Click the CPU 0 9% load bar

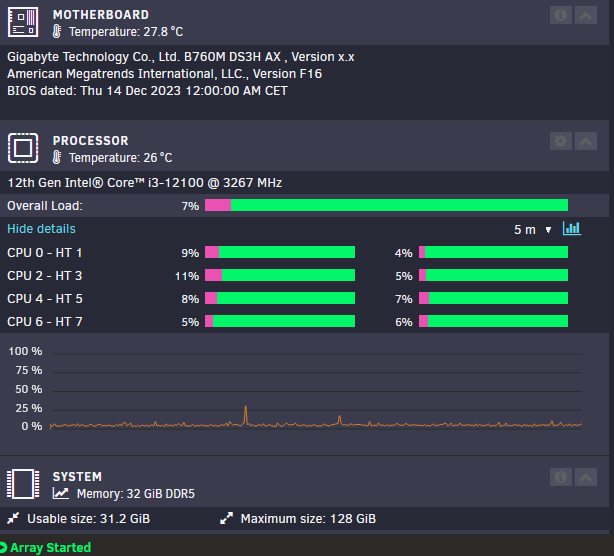[280, 252]
